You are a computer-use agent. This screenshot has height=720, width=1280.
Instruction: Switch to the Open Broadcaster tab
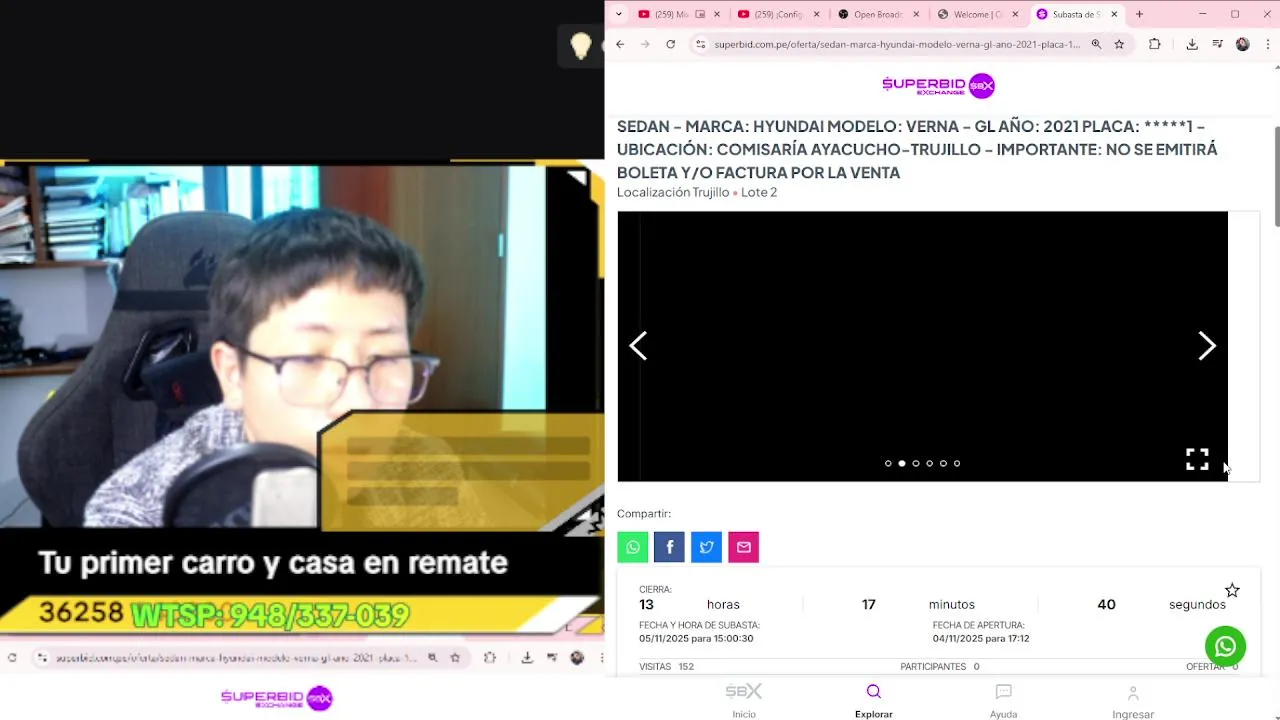[878, 14]
